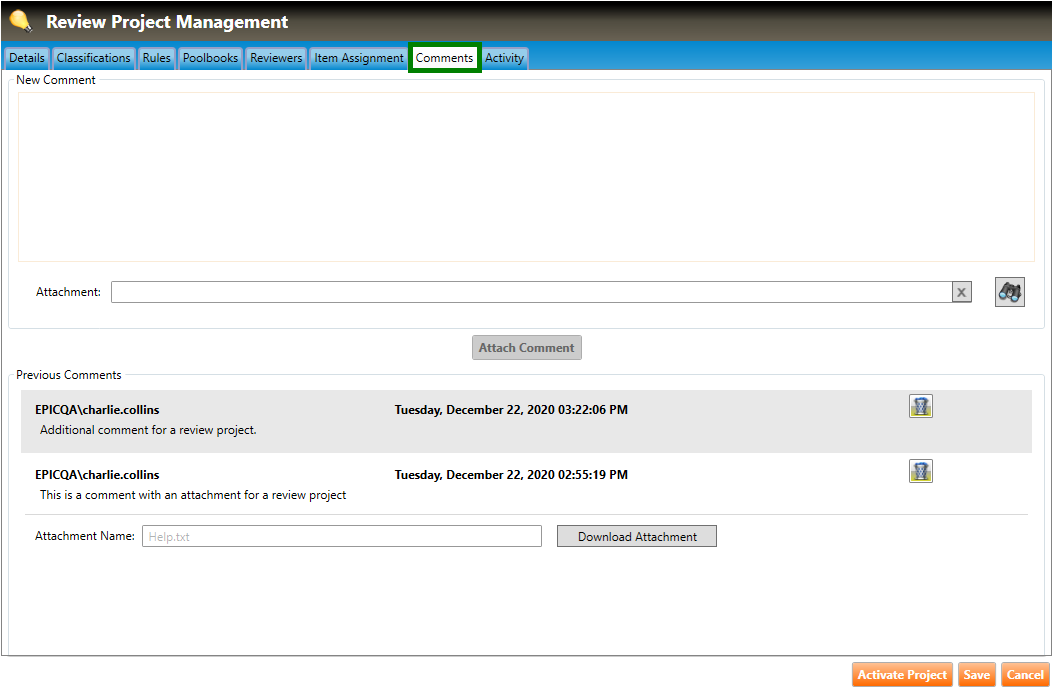Focus the Attachment path input field
This screenshot has width=1057, height=692.
[530, 292]
